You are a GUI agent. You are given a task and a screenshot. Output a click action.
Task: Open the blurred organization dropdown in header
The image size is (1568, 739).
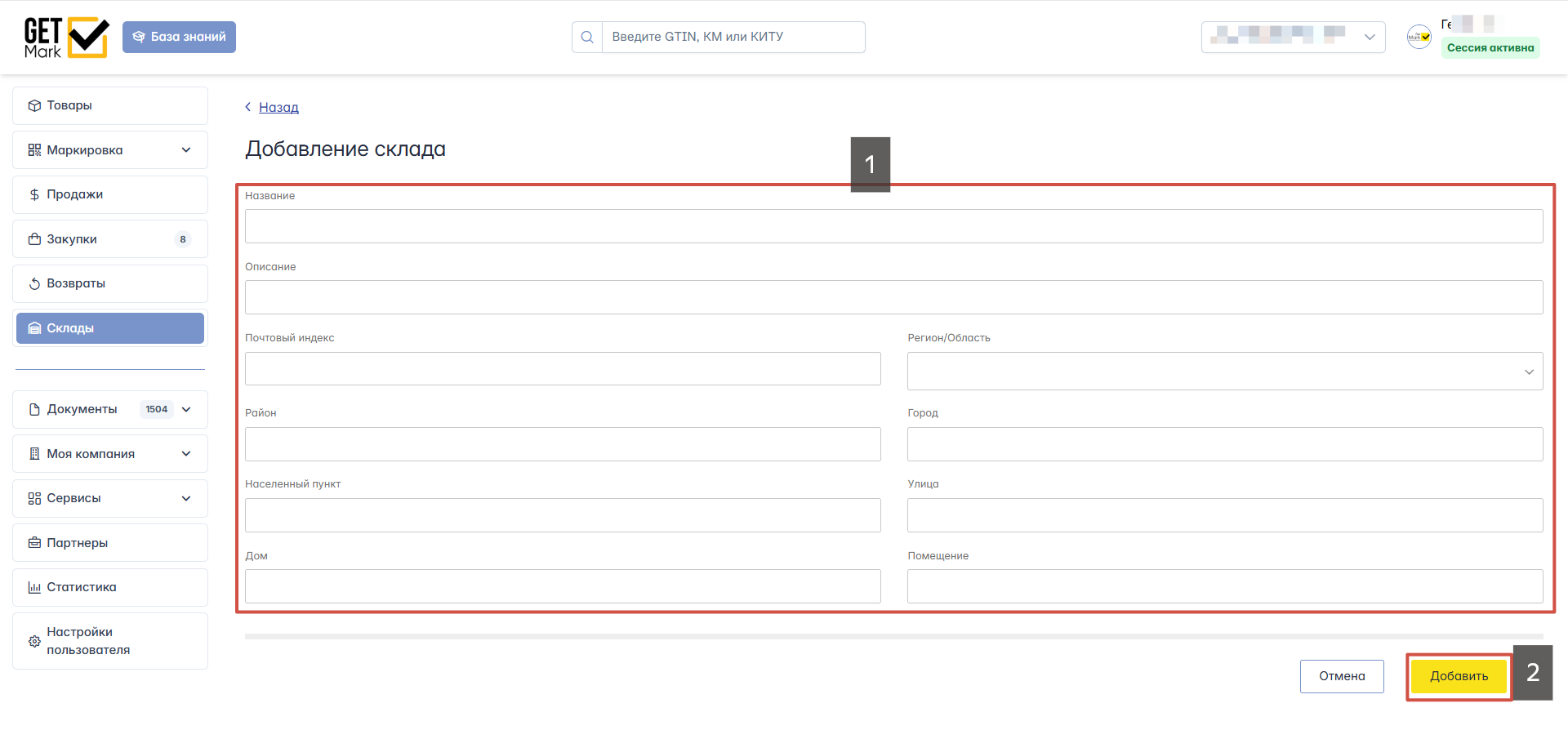[x=1293, y=37]
